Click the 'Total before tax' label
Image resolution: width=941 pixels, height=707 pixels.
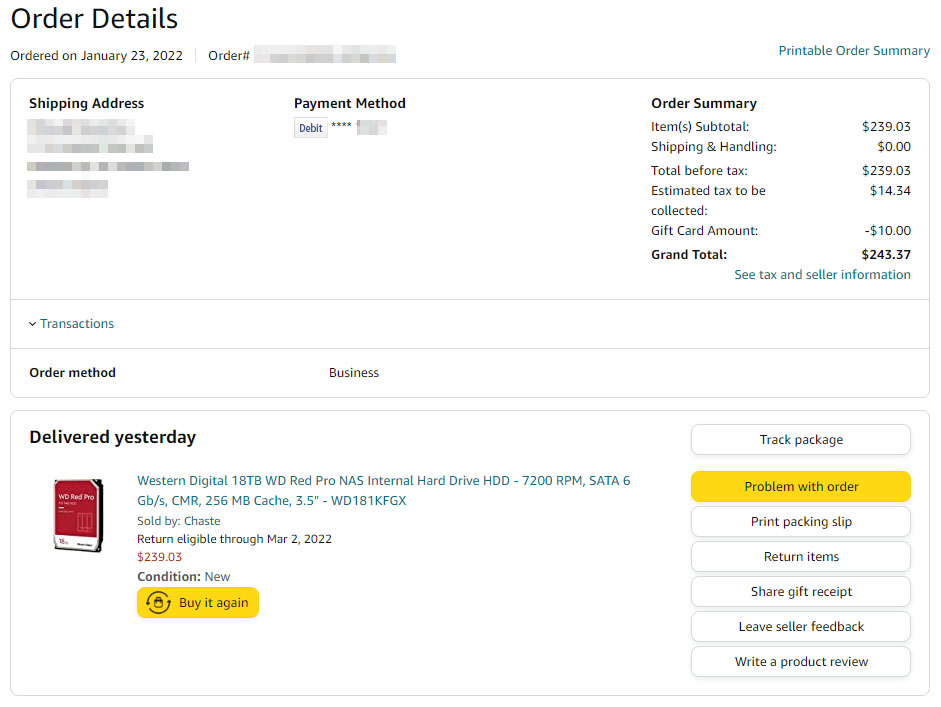(699, 170)
